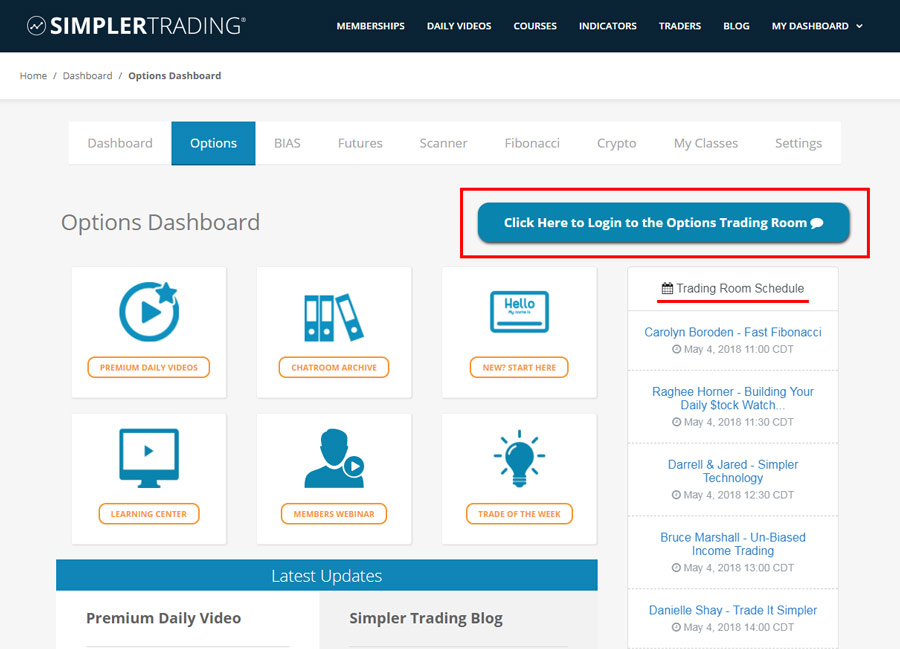Open Danielle Shay - Trade It Simpler link
Image resolution: width=900 pixels, height=649 pixels.
coord(732,610)
